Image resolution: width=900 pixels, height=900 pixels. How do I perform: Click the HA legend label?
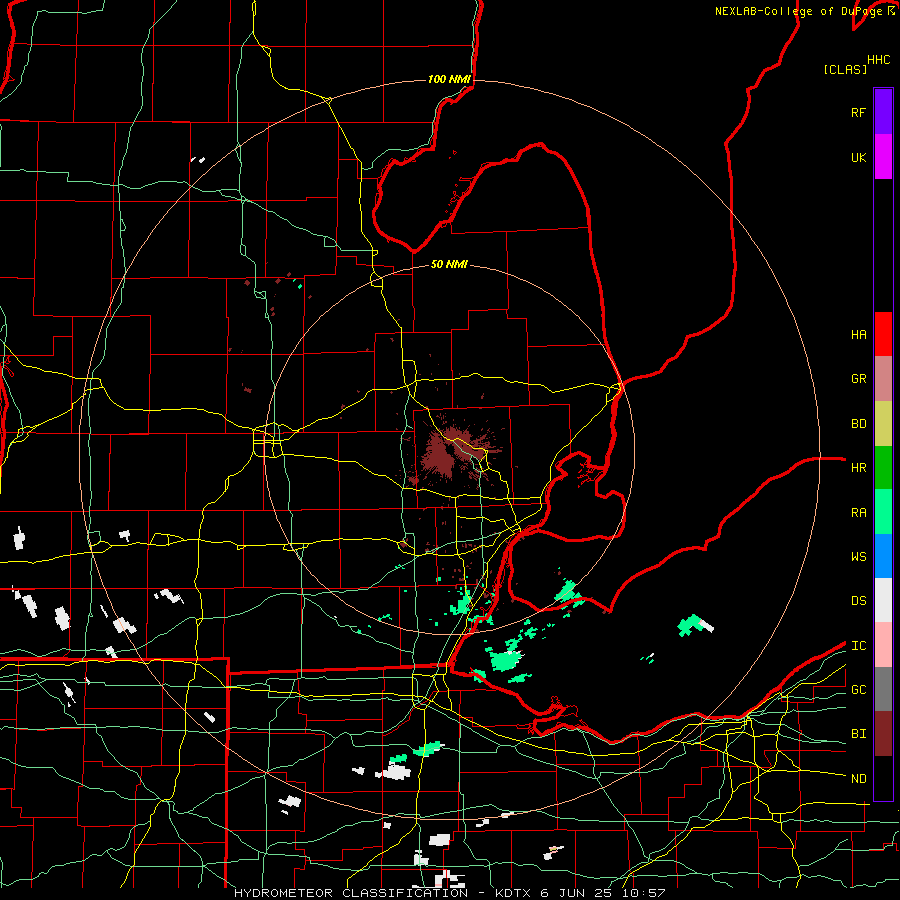coord(858,335)
